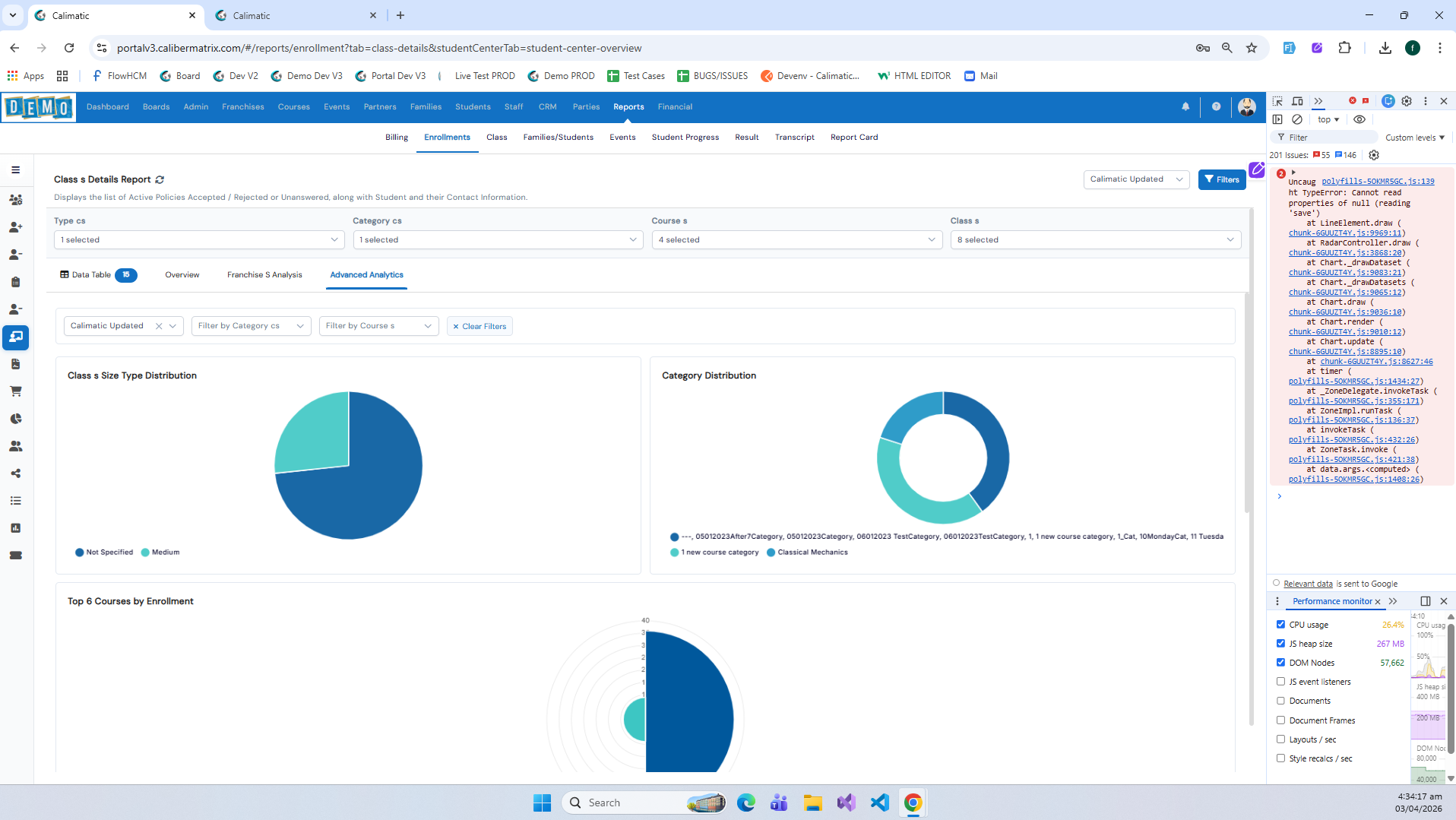Open the hamburger menu in left sidebar

pos(15,170)
